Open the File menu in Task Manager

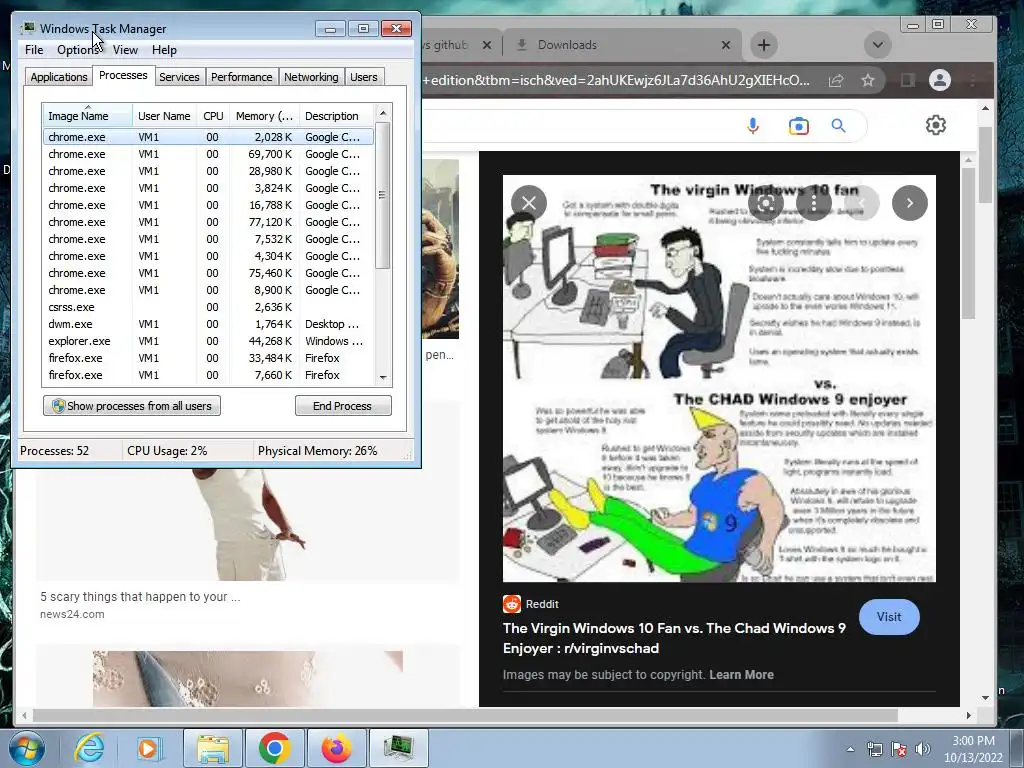click(34, 50)
